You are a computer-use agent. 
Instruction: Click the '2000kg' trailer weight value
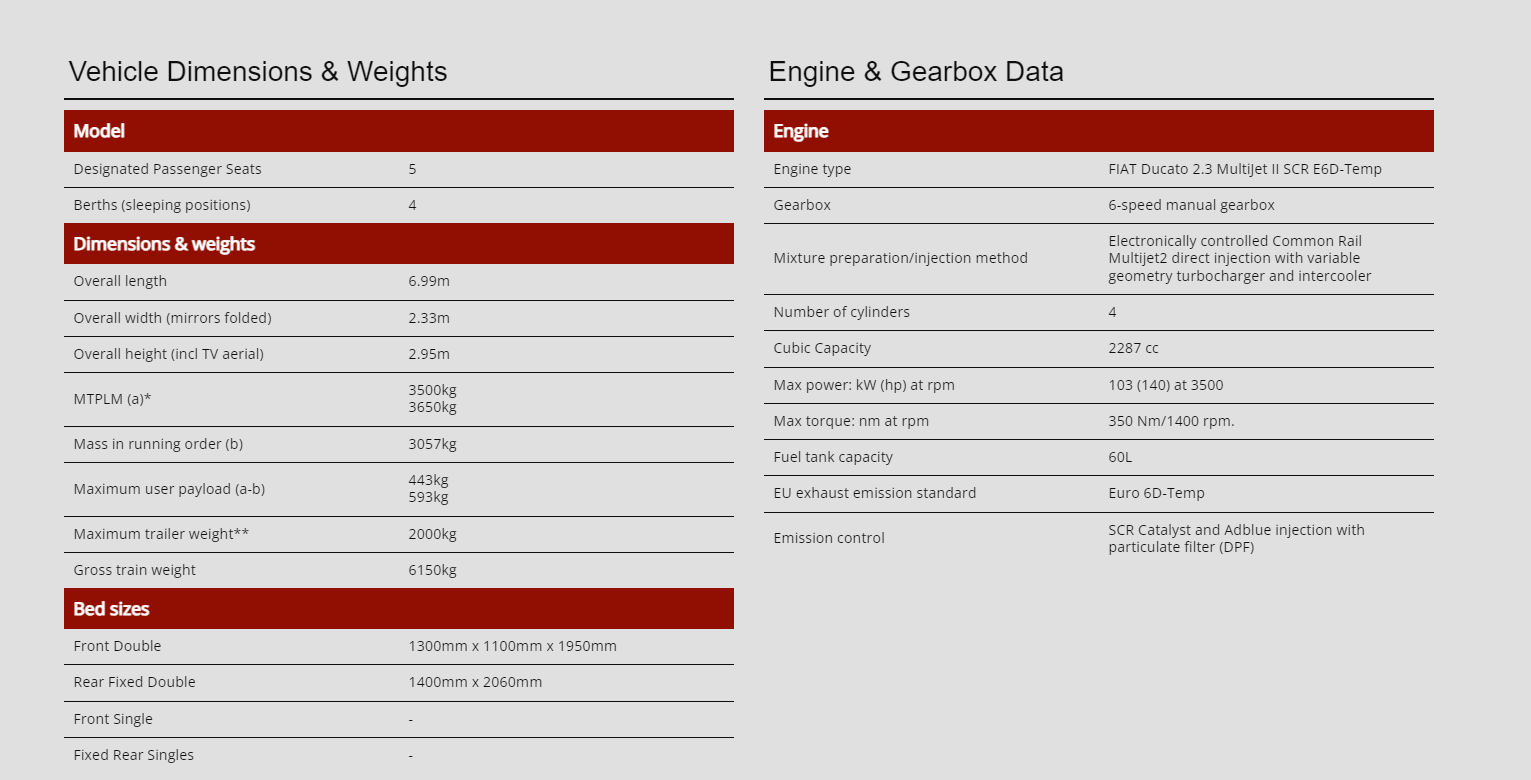point(432,534)
